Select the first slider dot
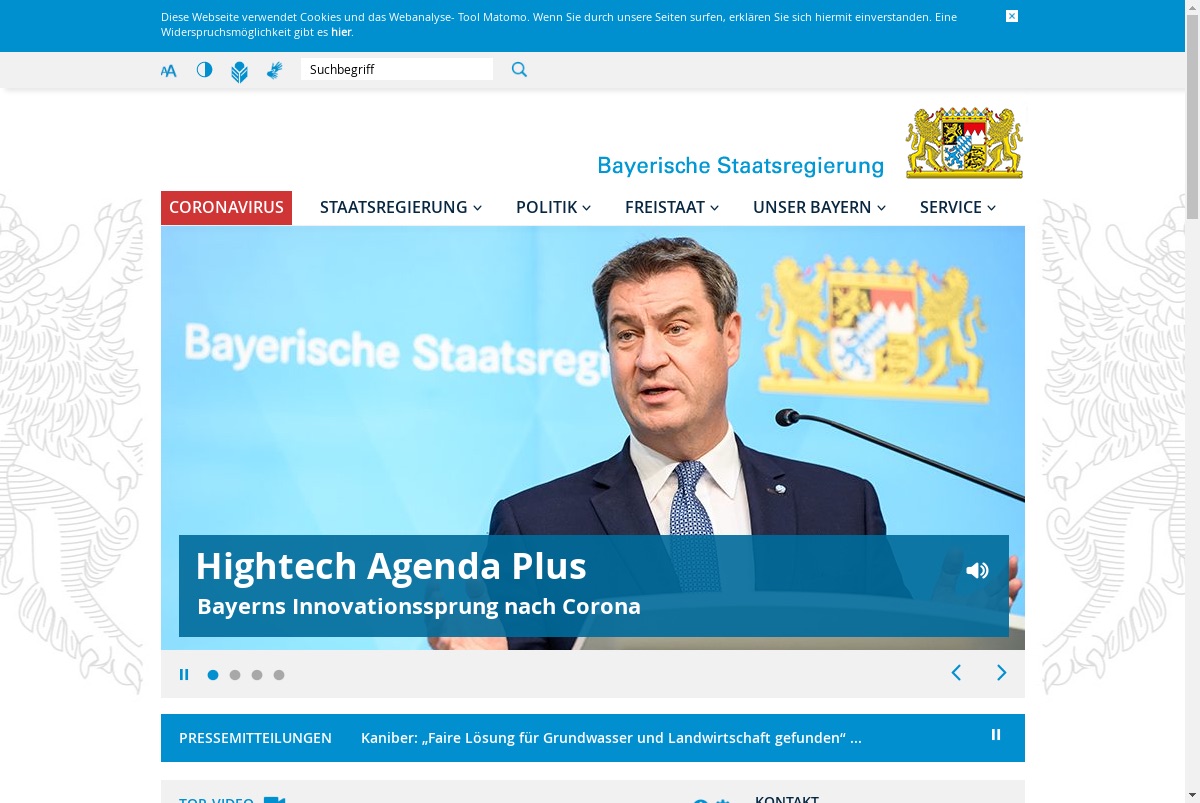Screen dimensions: 1200x803 213,675
